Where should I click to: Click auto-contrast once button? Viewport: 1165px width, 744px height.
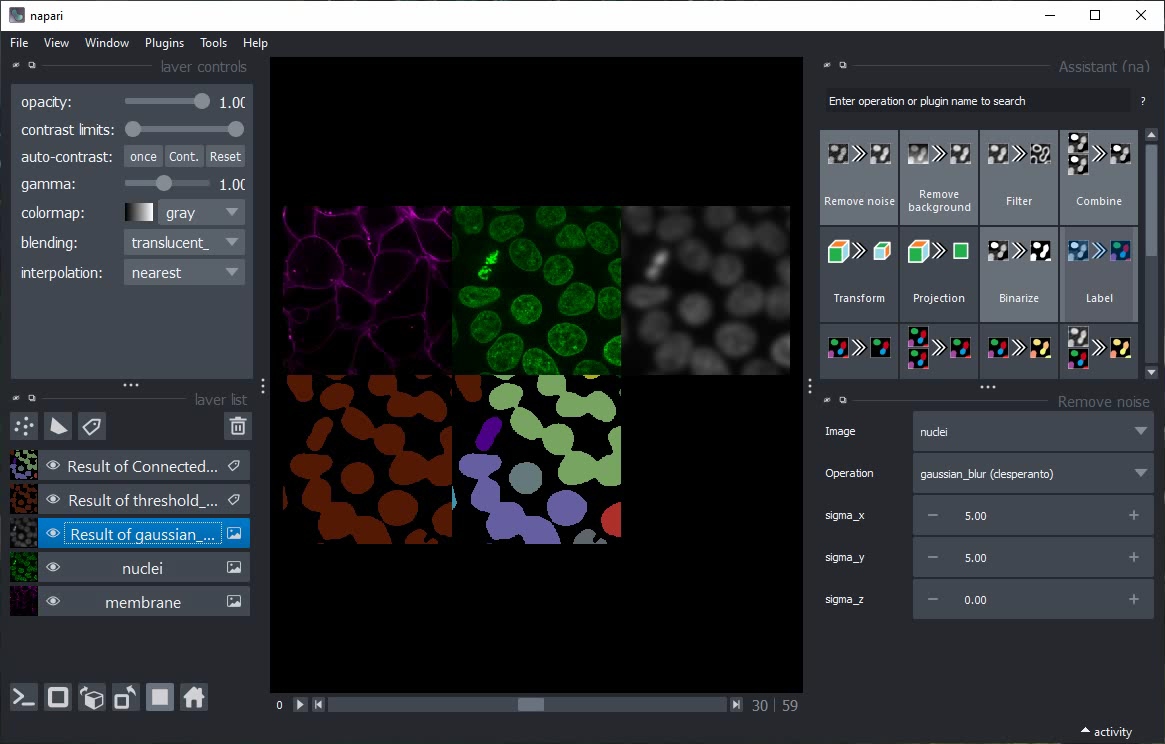143,156
